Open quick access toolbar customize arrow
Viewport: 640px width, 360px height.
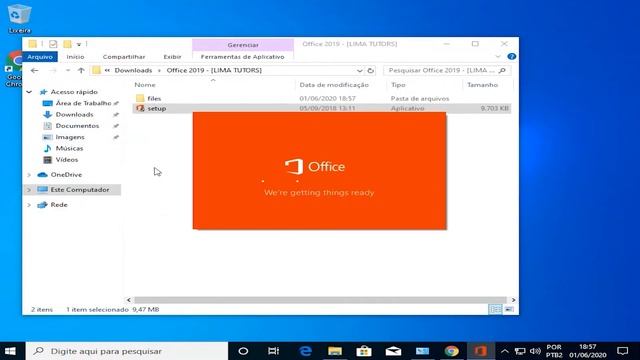coord(79,44)
